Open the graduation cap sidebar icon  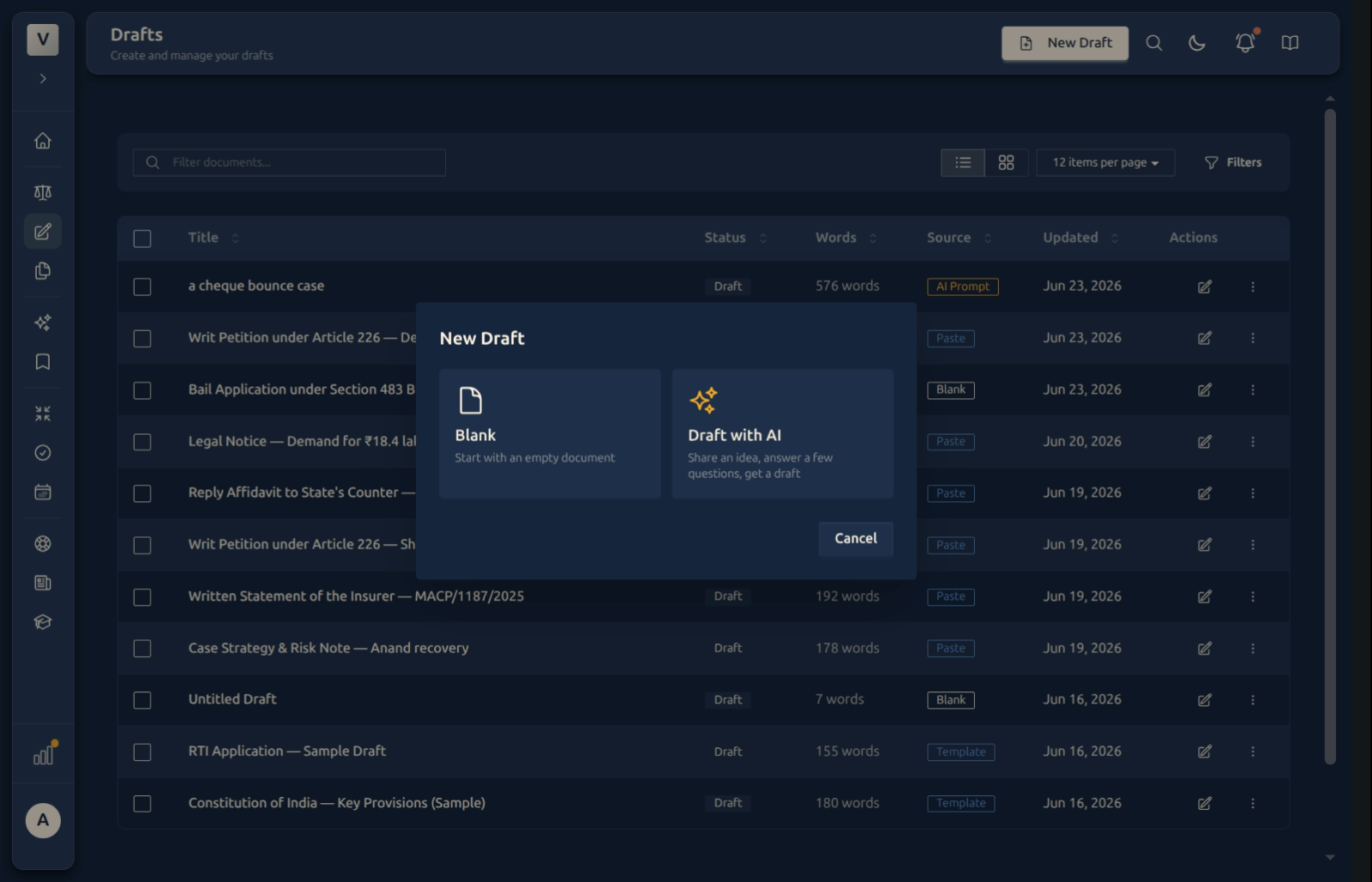coord(43,623)
